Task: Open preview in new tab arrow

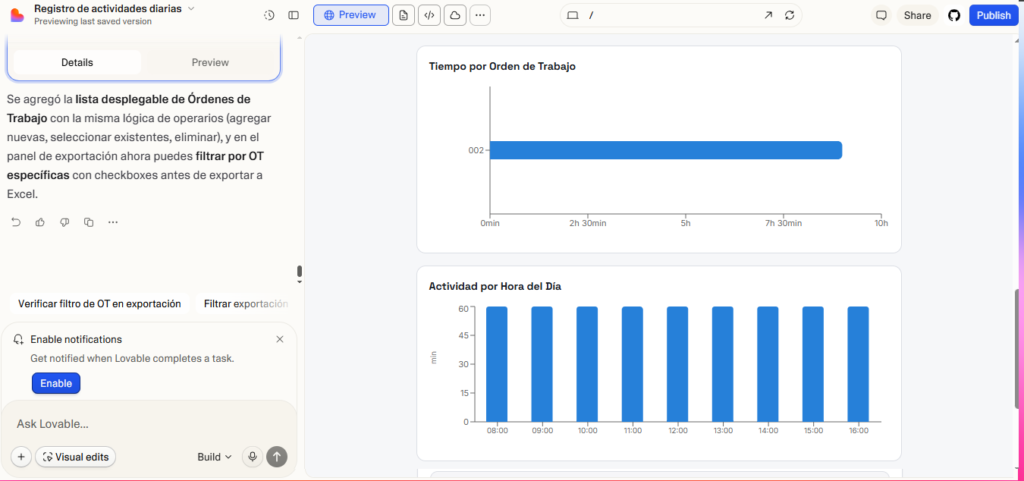Action: (x=768, y=15)
